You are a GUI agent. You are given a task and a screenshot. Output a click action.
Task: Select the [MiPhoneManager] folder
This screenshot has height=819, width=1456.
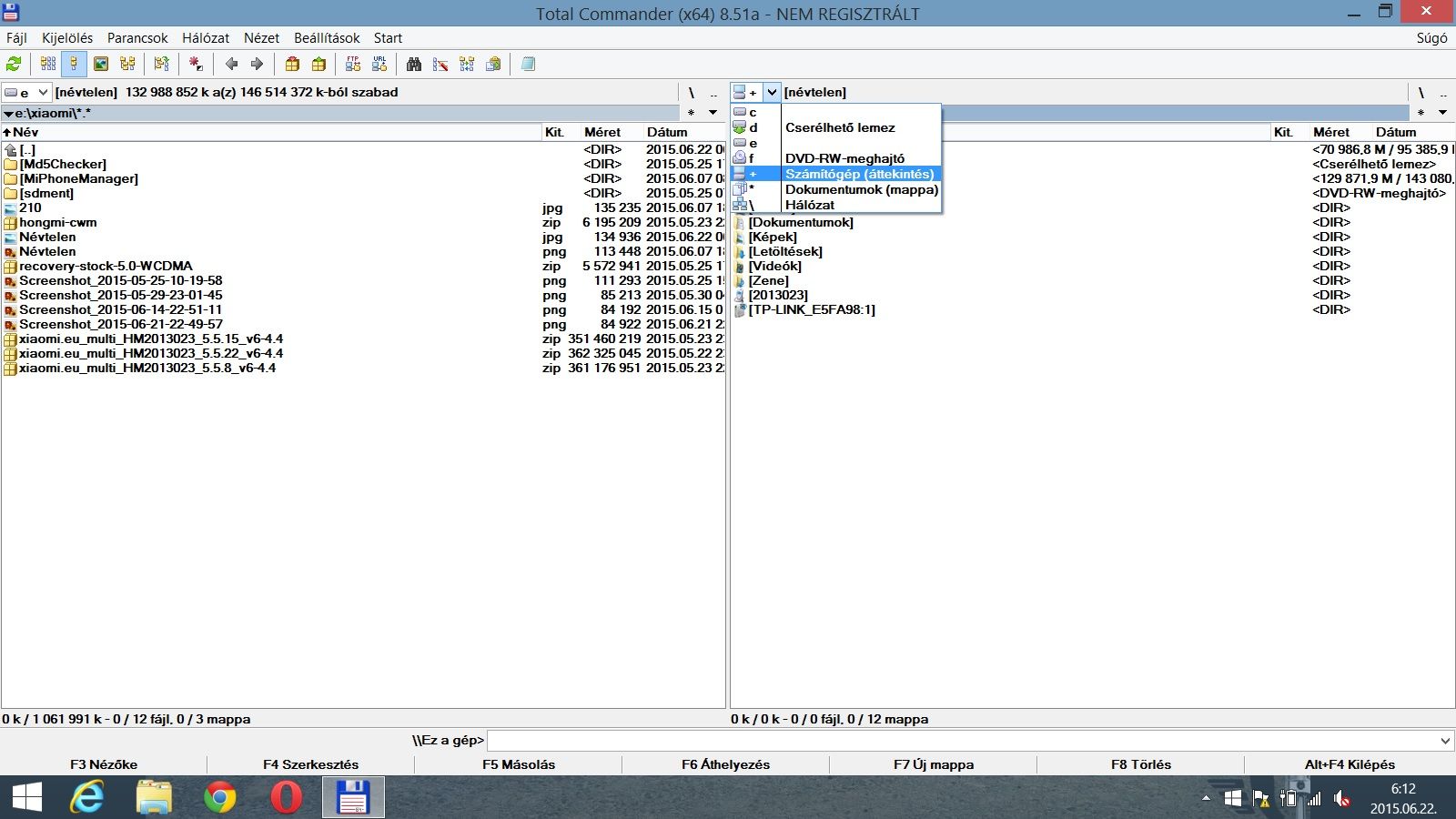(x=79, y=178)
